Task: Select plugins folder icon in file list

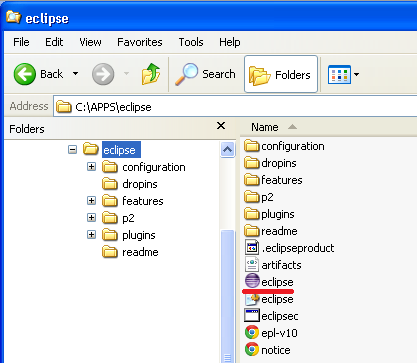Action: (252, 214)
